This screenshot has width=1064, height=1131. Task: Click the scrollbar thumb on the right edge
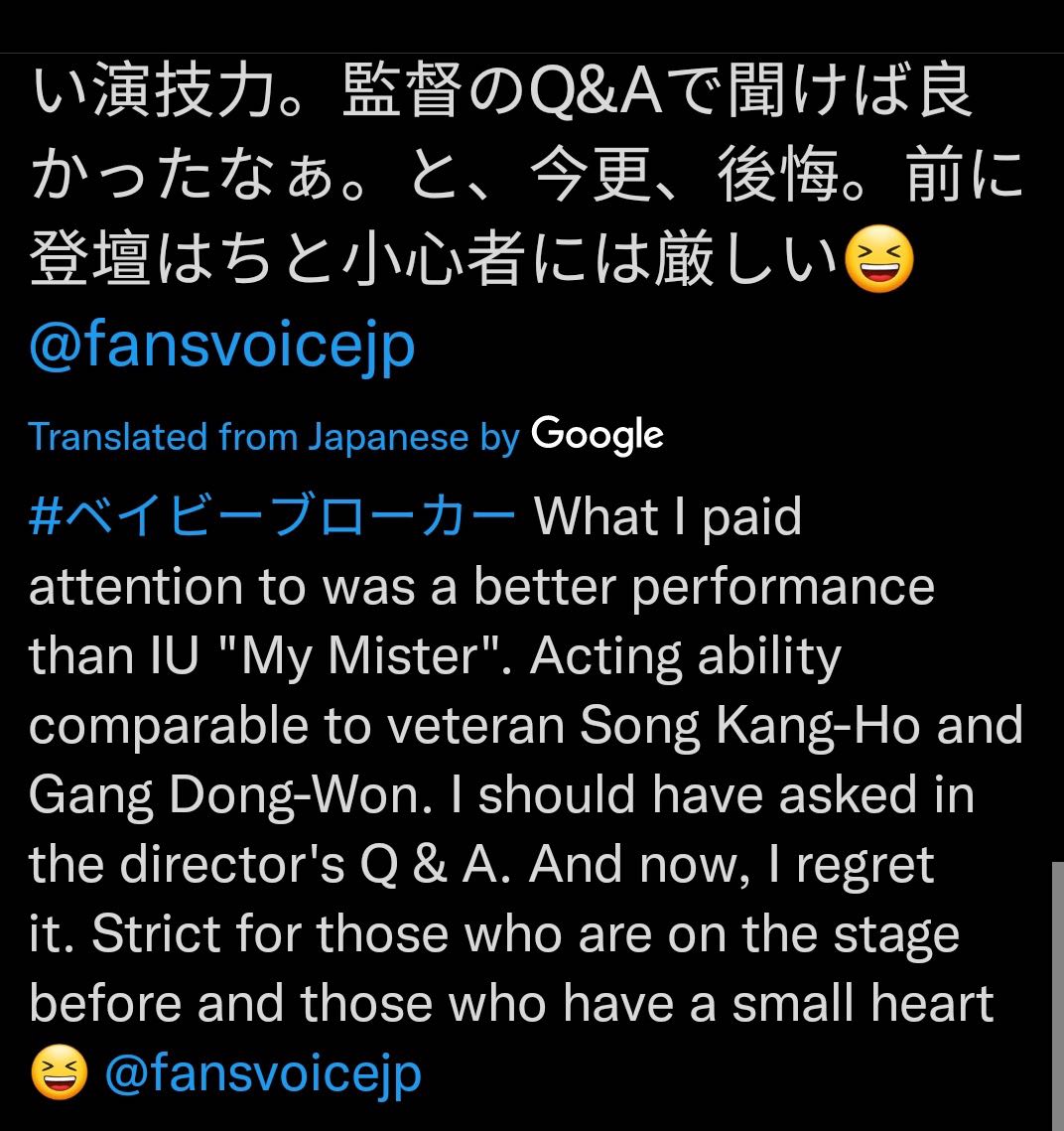(x=1057, y=995)
